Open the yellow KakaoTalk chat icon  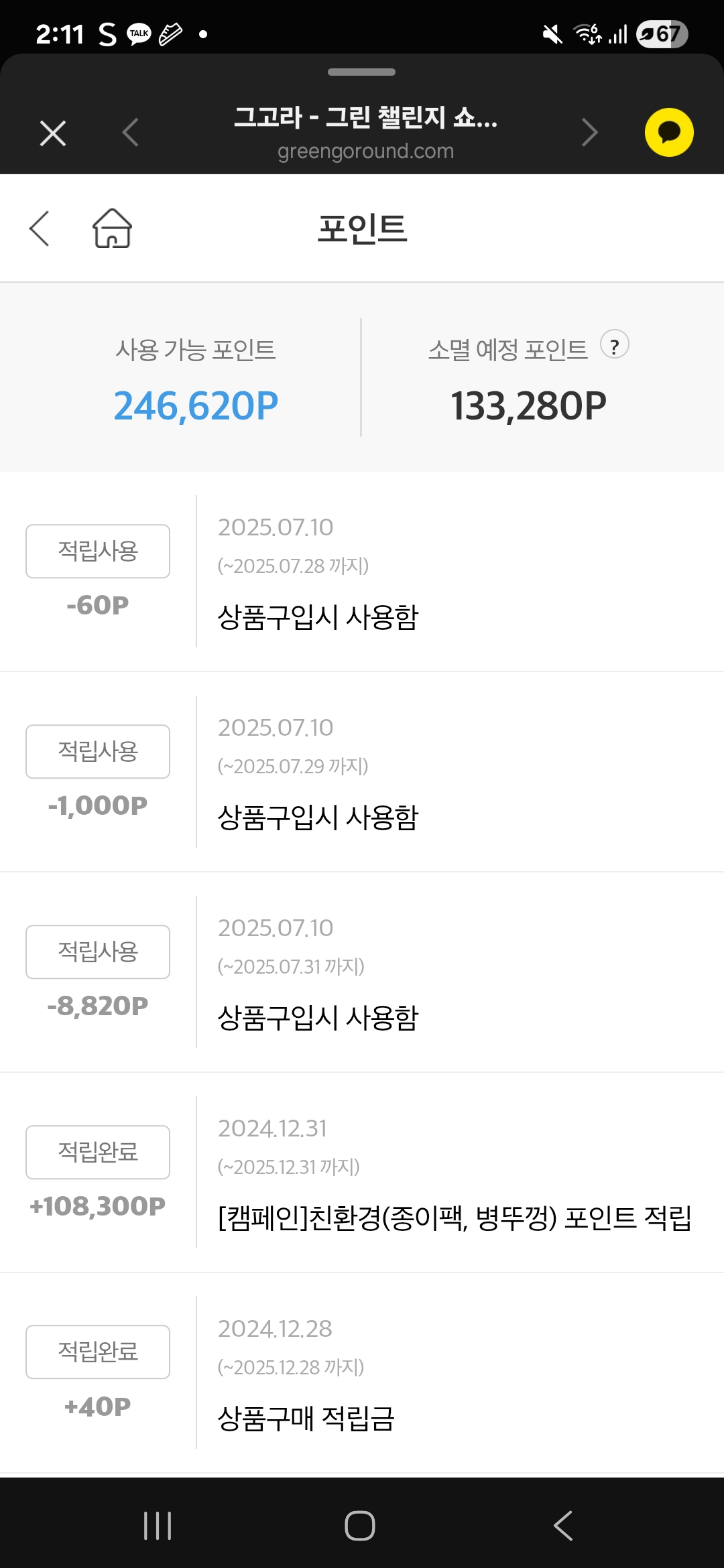click(x=669, y=132)
